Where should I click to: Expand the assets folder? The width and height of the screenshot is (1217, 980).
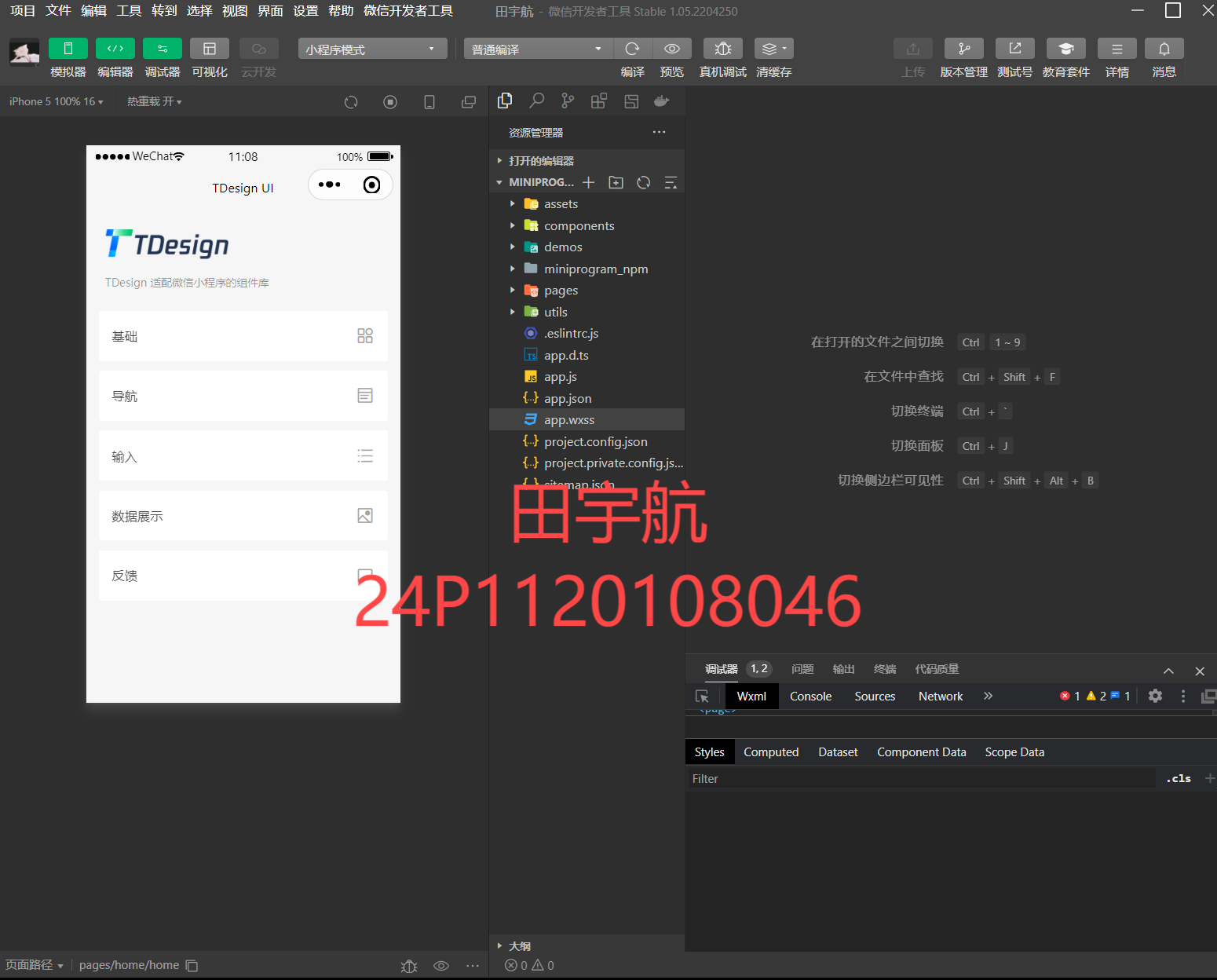click(x=587, y=203)
